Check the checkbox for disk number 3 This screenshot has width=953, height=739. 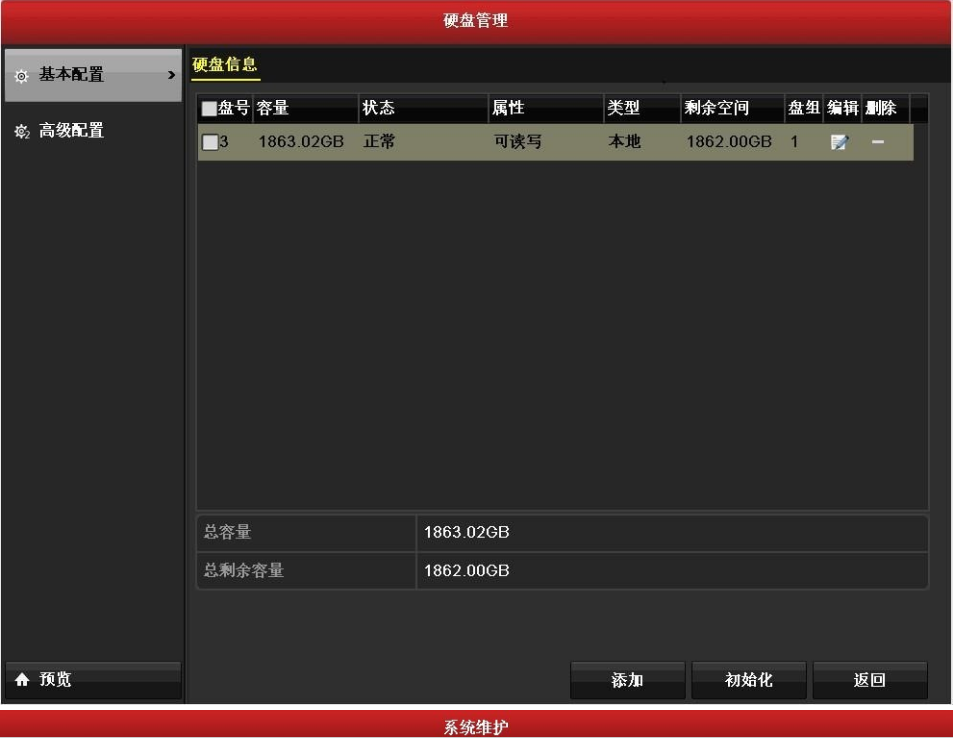(x=209, y=143)
